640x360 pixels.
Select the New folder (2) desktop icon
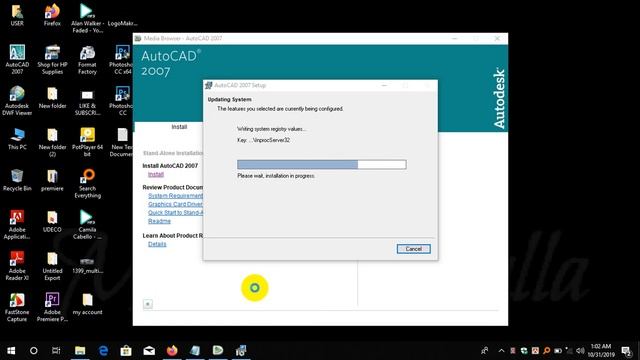[x=52, y=142]
